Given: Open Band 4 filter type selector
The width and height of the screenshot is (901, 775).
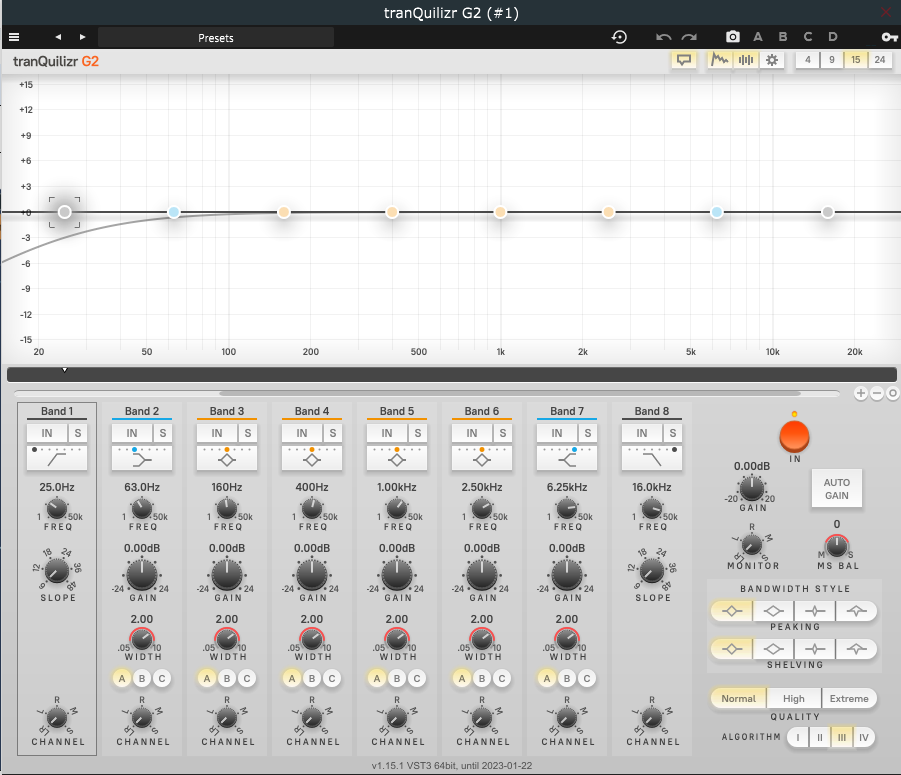Looking at the screenshot, I should click(312, 458).
